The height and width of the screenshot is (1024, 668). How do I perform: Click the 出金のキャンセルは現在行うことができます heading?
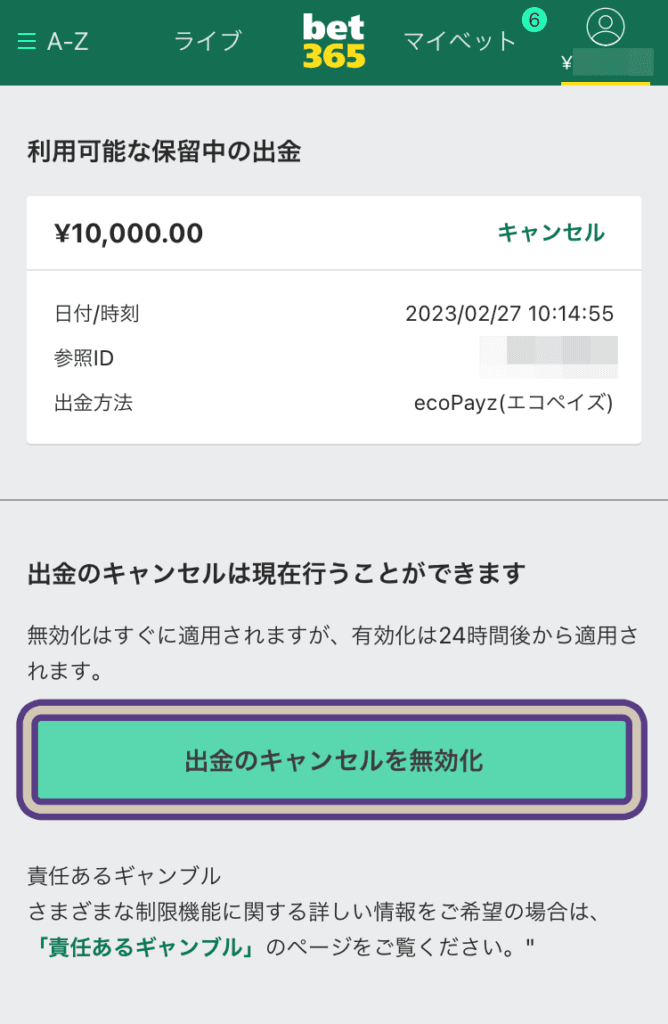click(x=276, y=573)
